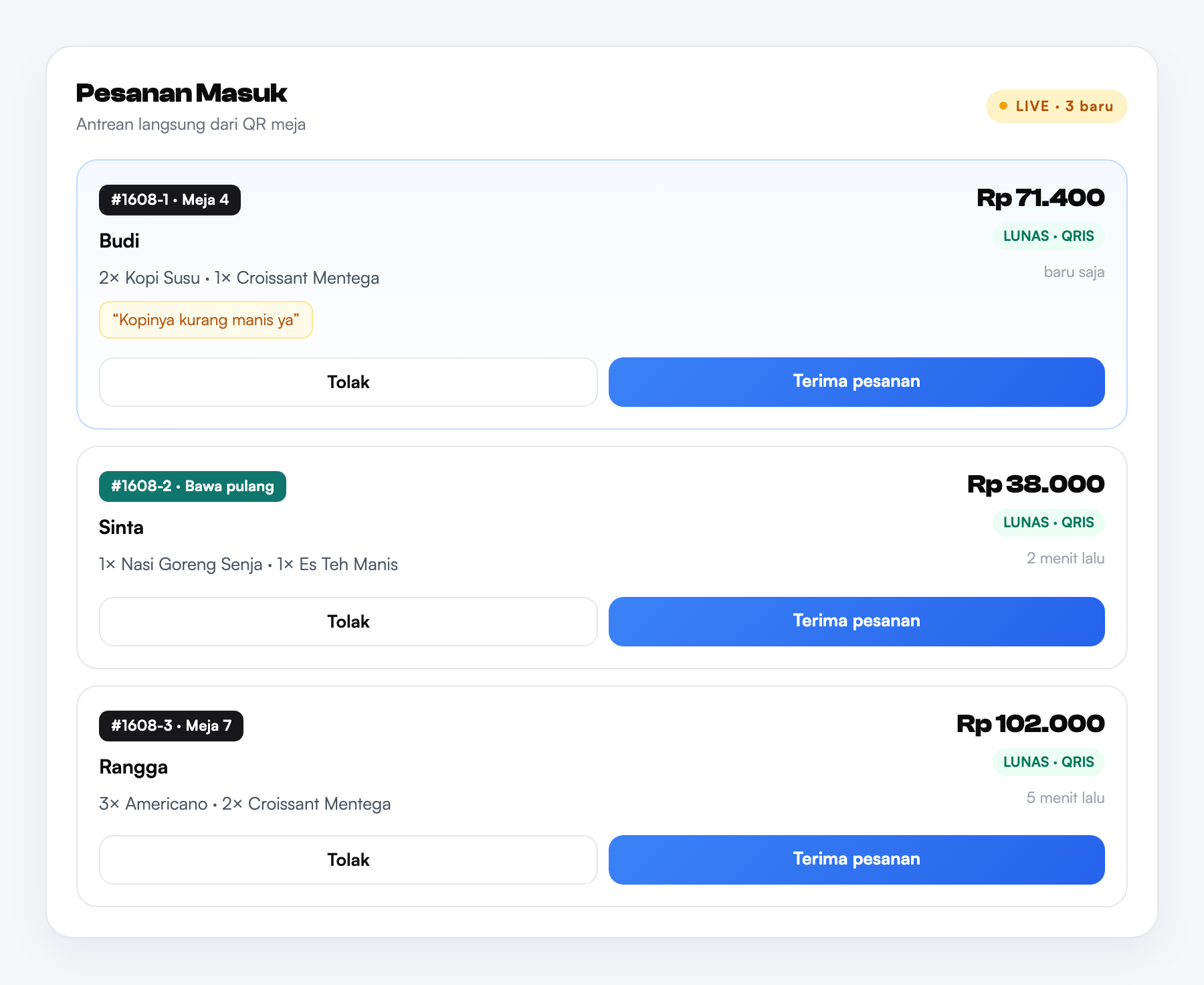The height and width of the screenshot is (985, 1204).
Task: Select the #1608-1 Meja 4 order tag
Action: pos(170,200)
